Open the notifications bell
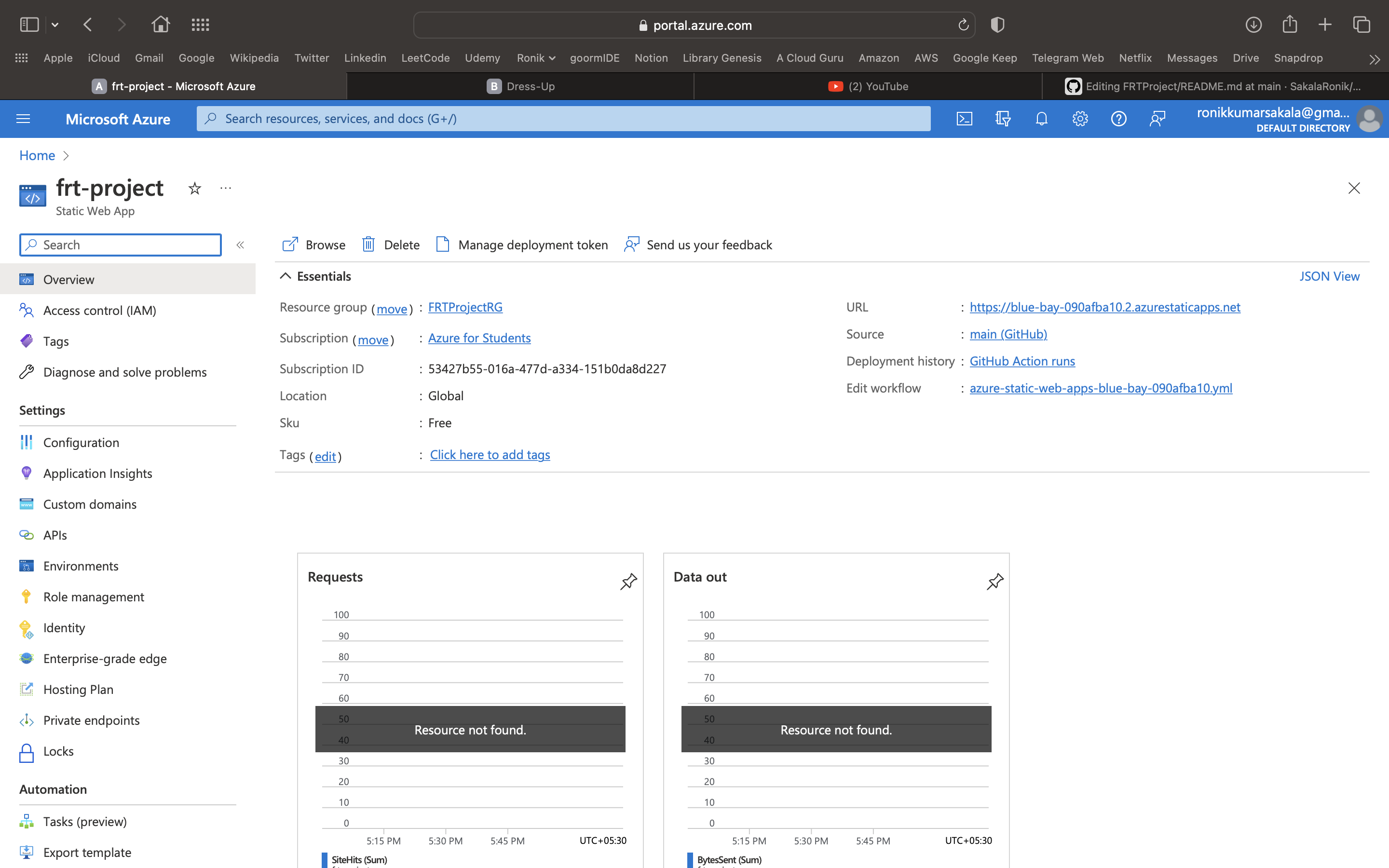Screen dimensions: 1389x868 pos(1041,119)
